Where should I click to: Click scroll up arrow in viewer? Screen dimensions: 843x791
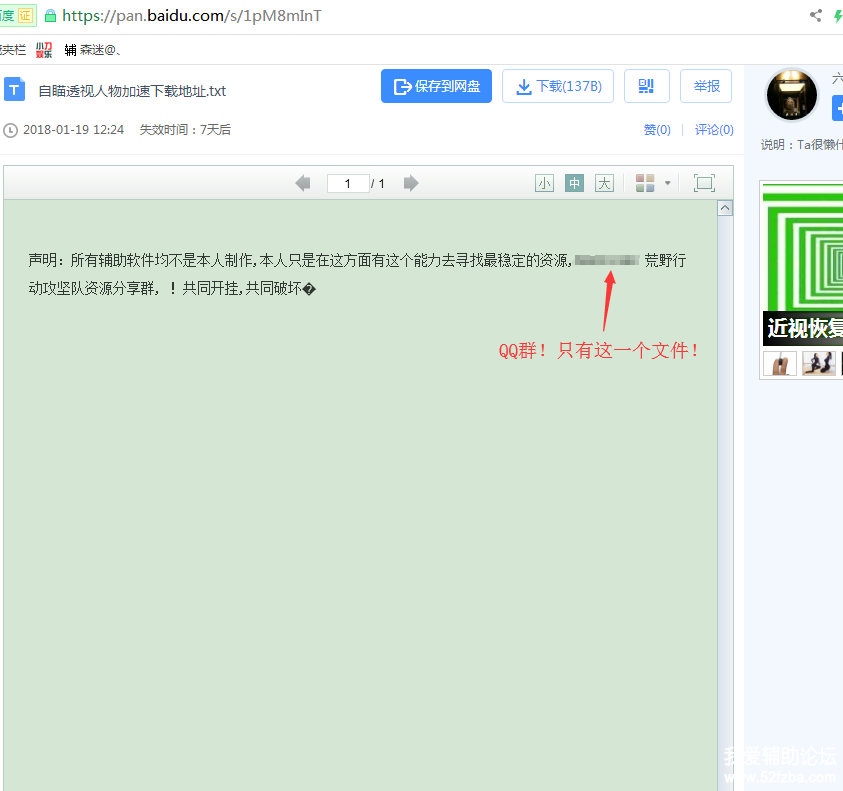click(x=725, y=208)
